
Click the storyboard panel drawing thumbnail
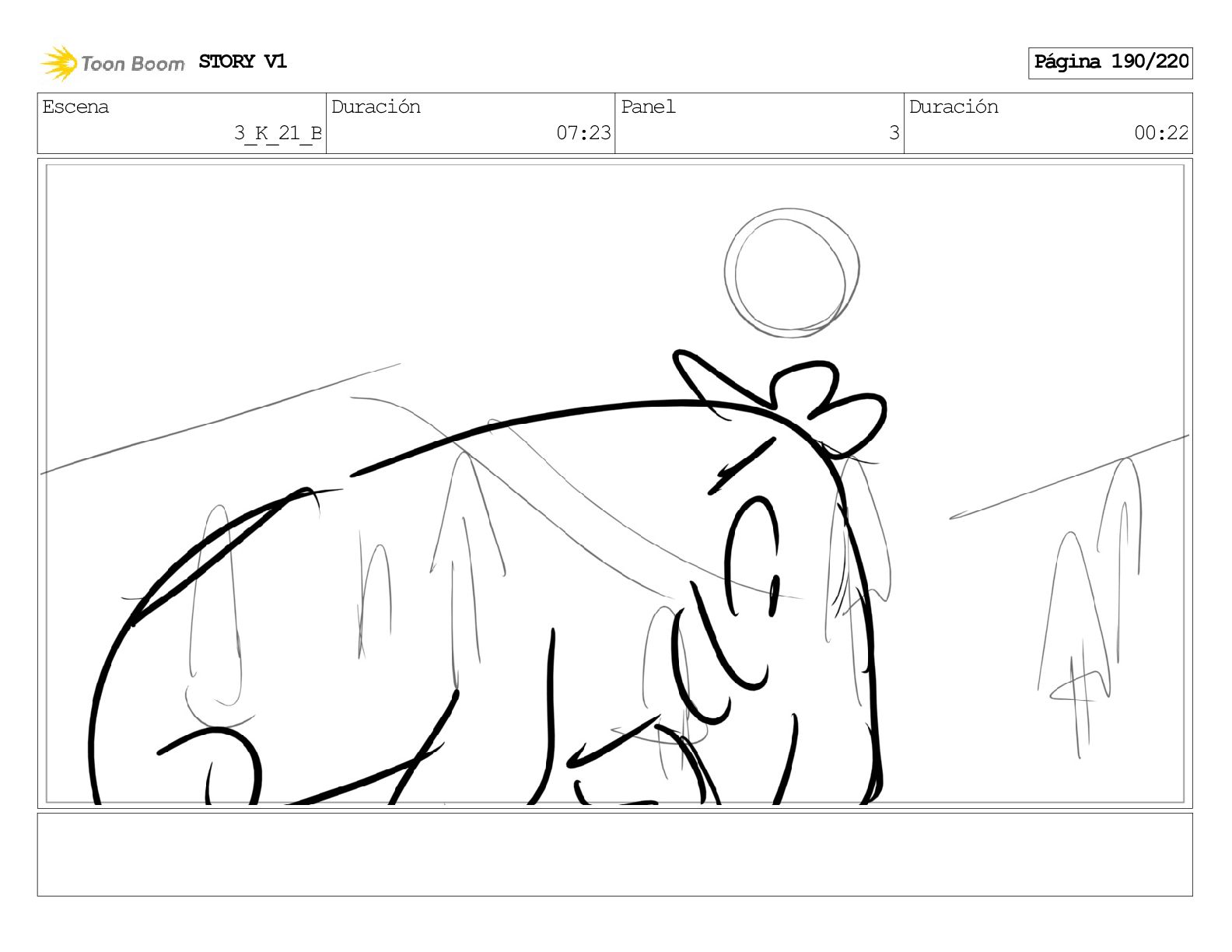click(x=614, y=483)
